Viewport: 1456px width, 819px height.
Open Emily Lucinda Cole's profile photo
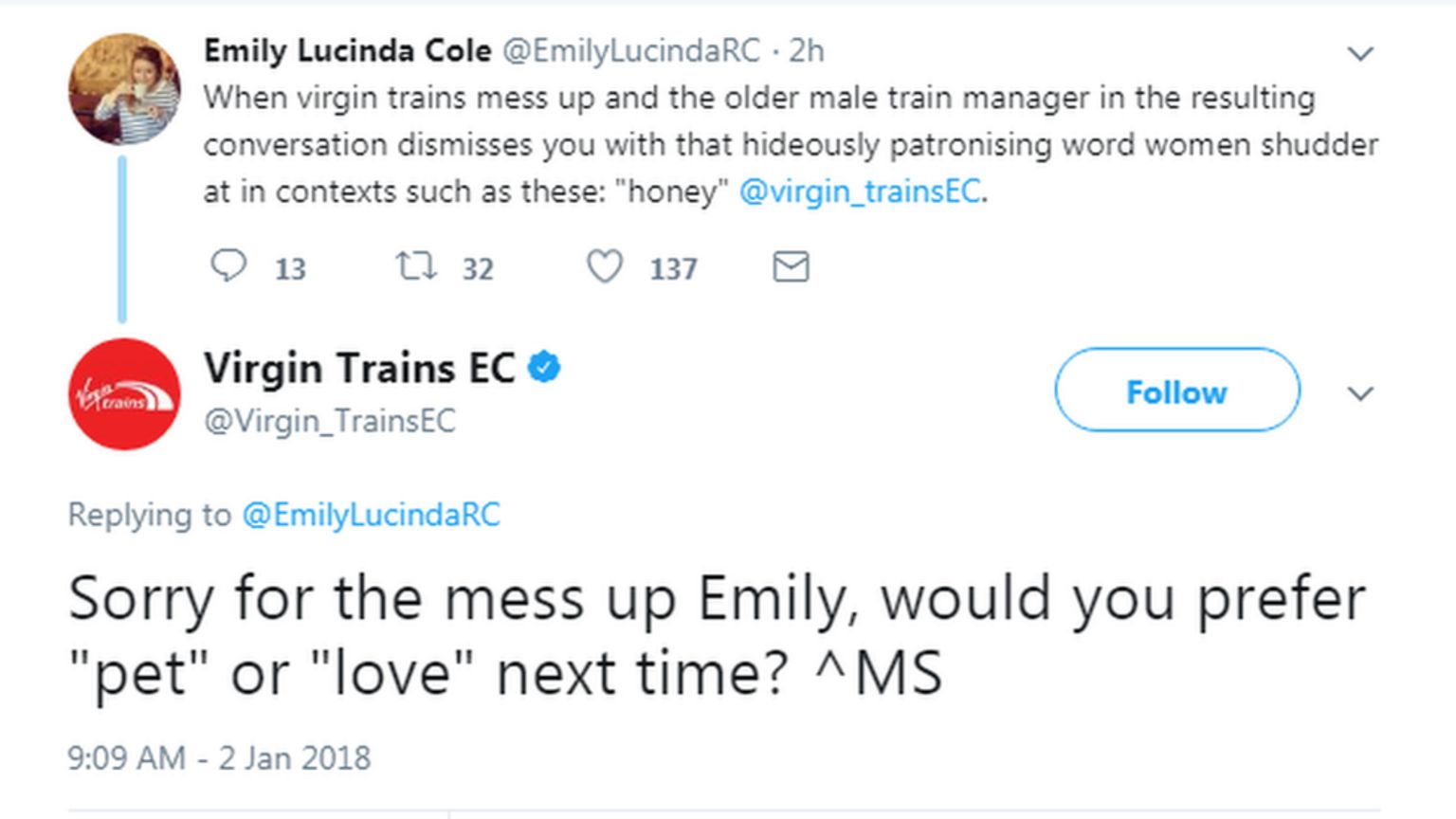coord(124,89)
